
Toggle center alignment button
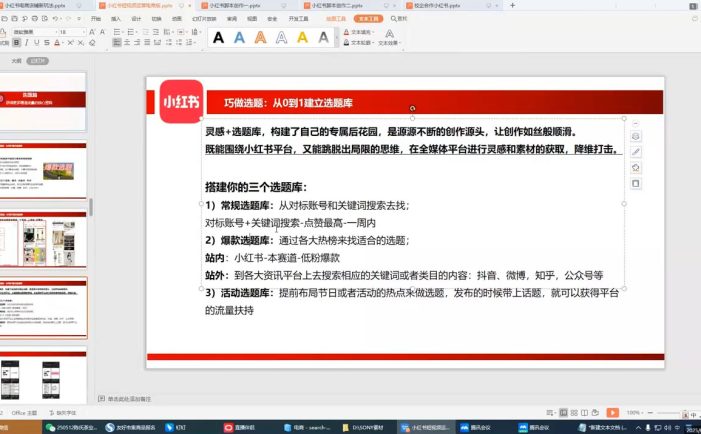click(127, 43)
